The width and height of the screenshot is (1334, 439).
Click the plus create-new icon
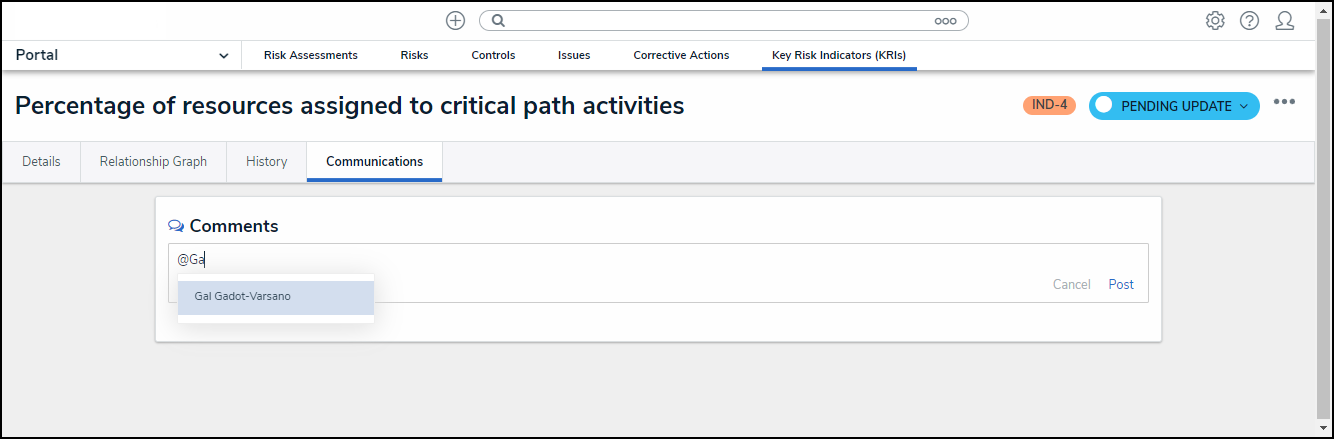(x=455, y=20)
